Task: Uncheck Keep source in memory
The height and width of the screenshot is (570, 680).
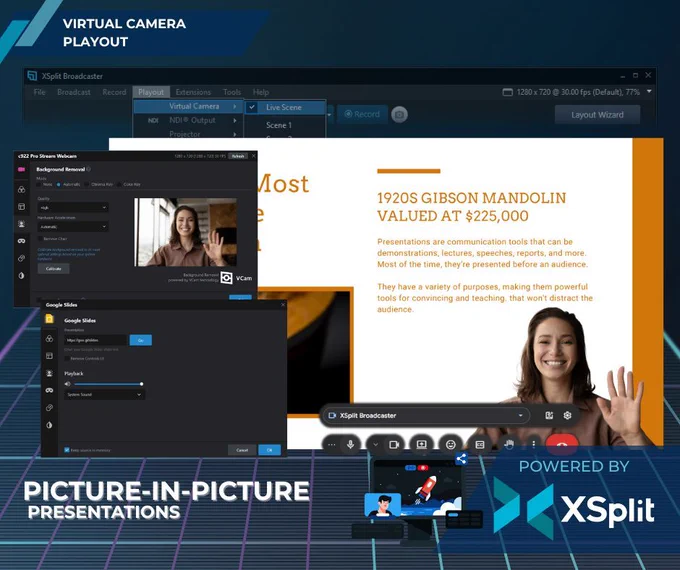Action: pyautogui.click(x=67, y=450)
